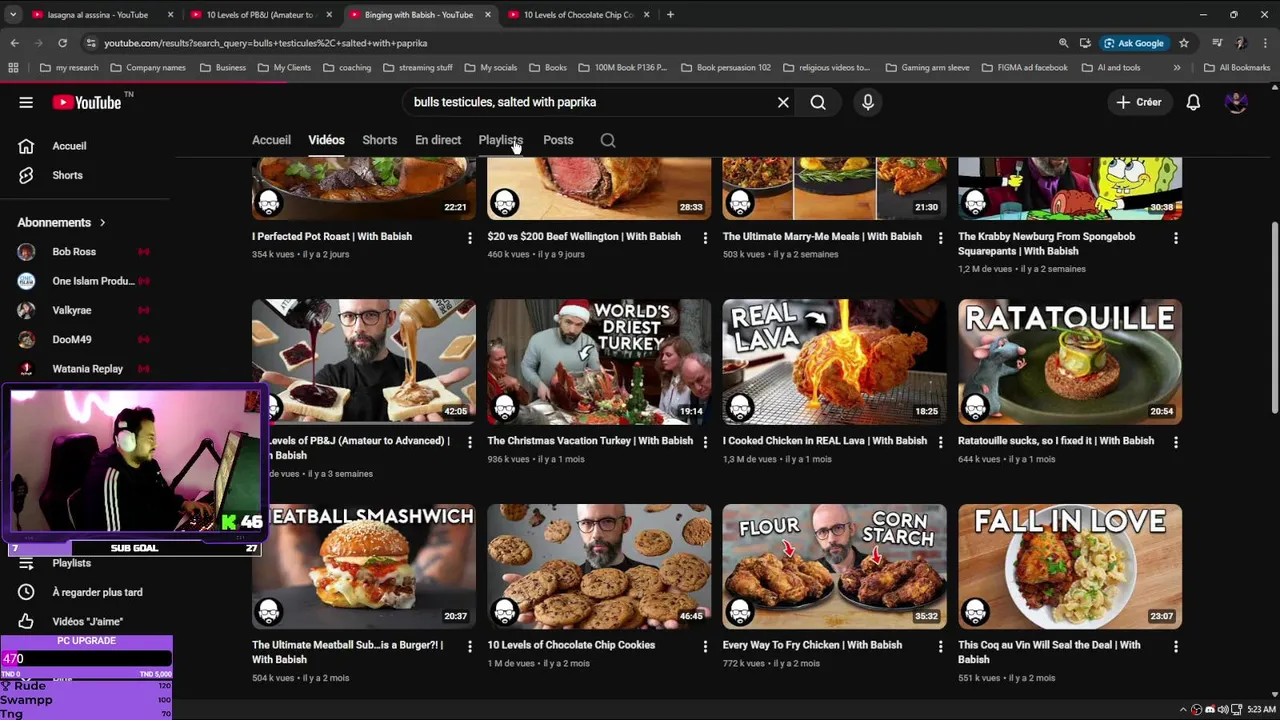
Task: Switch to the Playlists channel tab
Action: 500,140
